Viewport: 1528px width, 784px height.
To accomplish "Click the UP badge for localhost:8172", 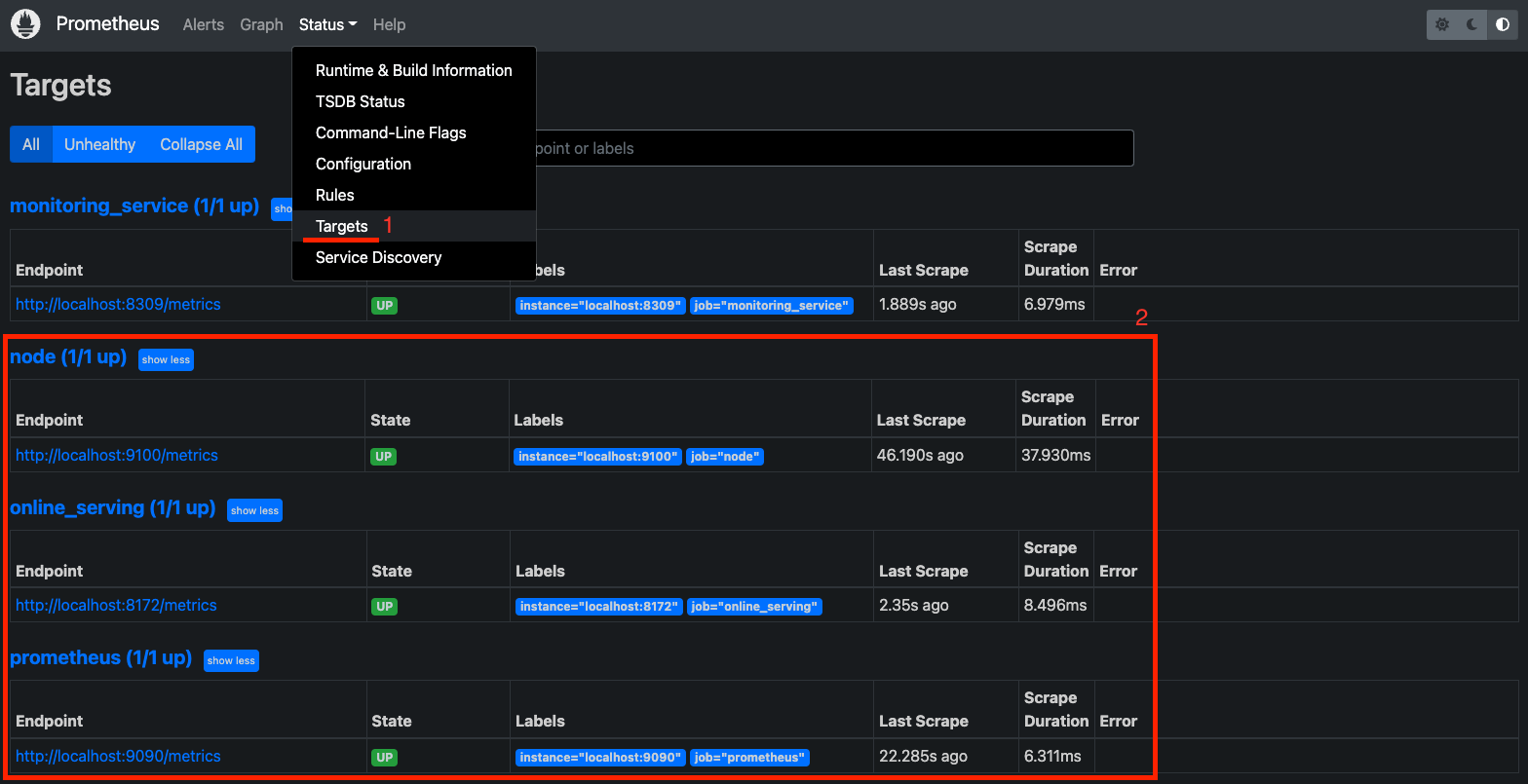I will (385, 606).
